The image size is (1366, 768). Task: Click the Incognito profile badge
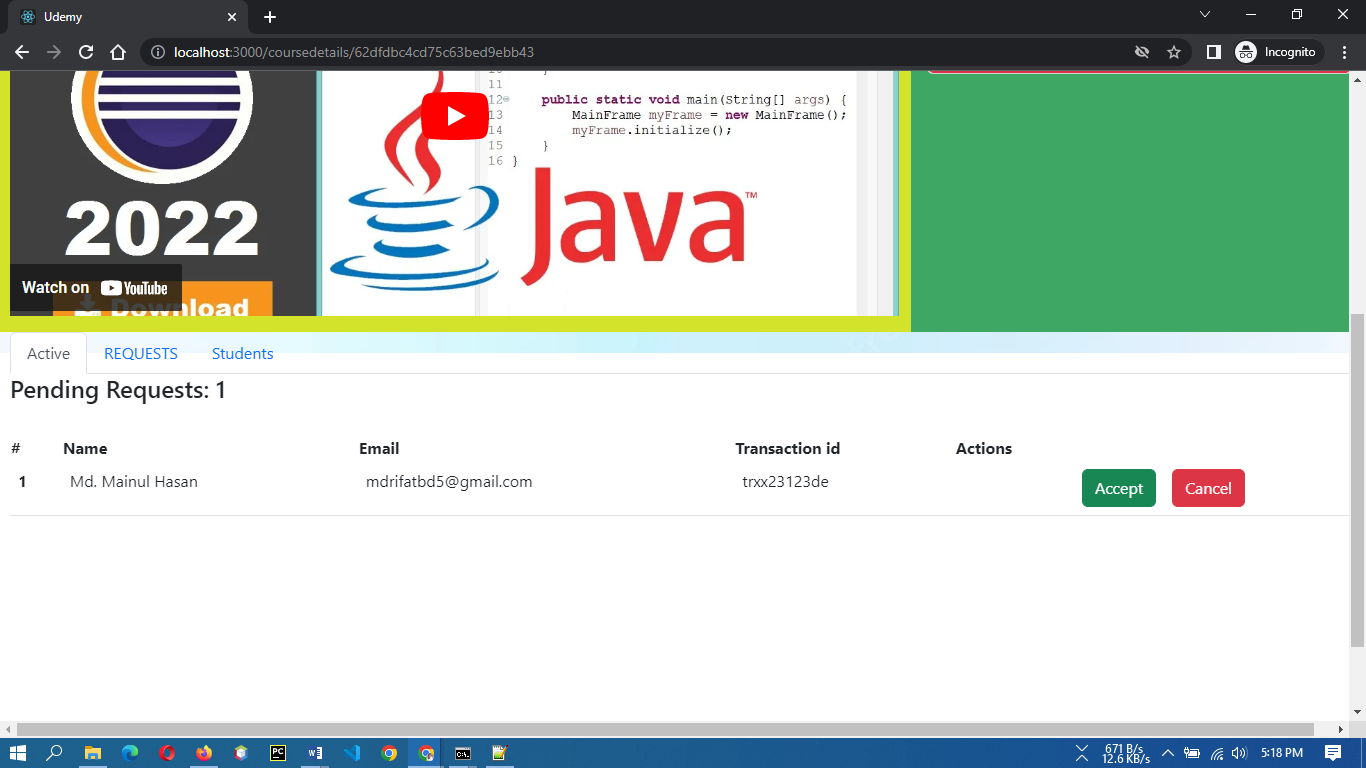[x=1277, y=52]
